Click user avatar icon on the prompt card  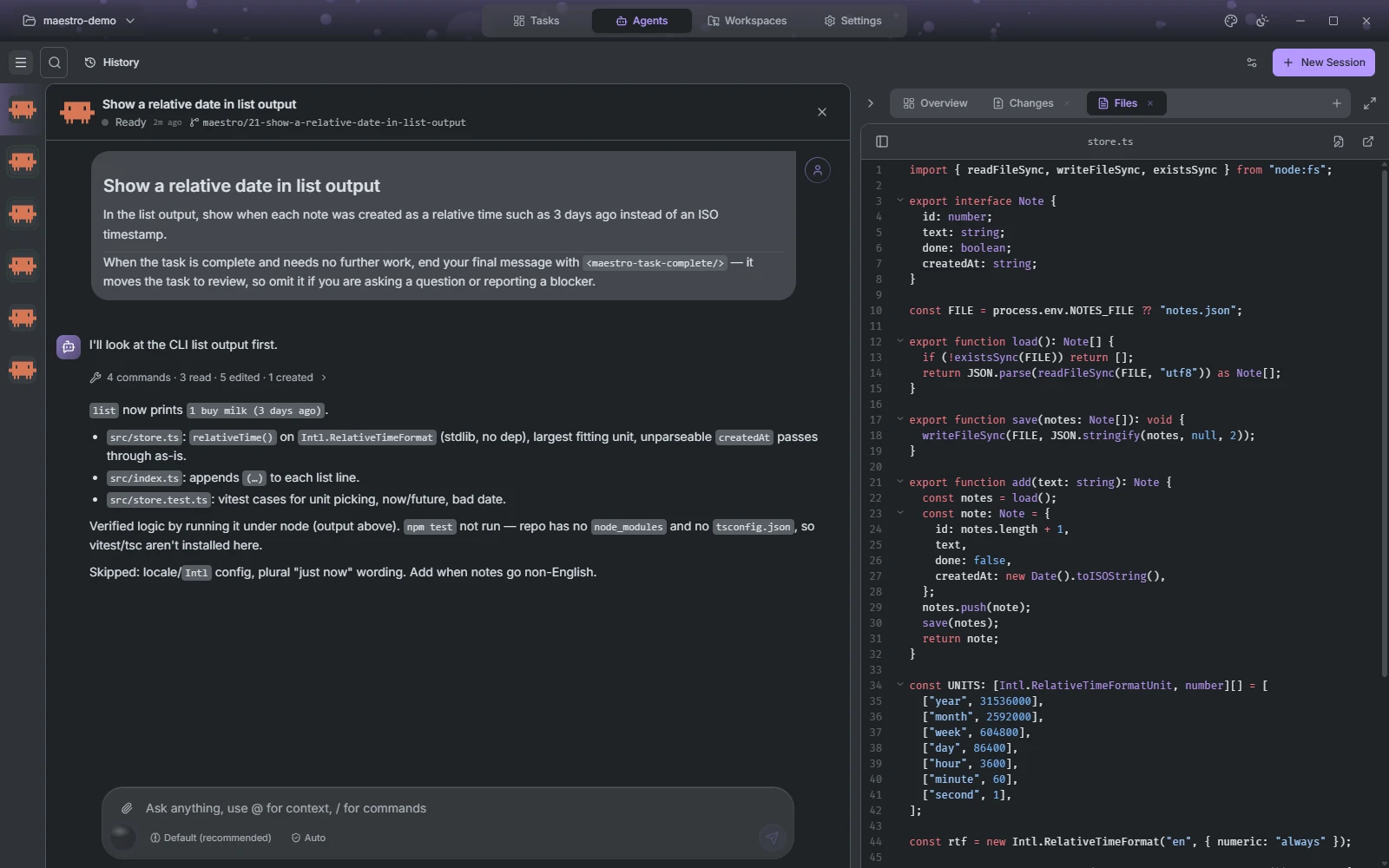[x=817, y=170]
